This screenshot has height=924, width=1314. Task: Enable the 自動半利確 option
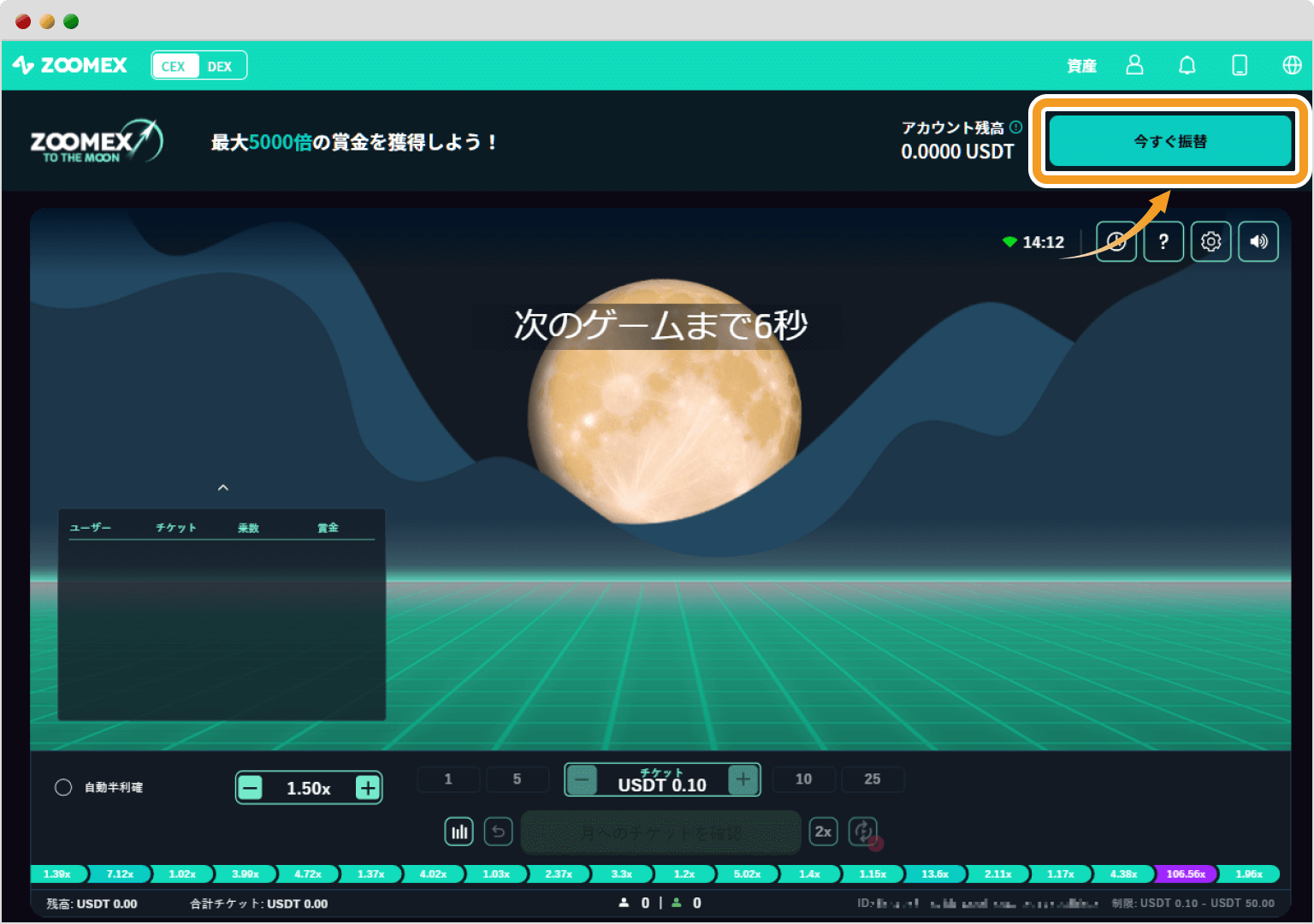tap(62, 787)
